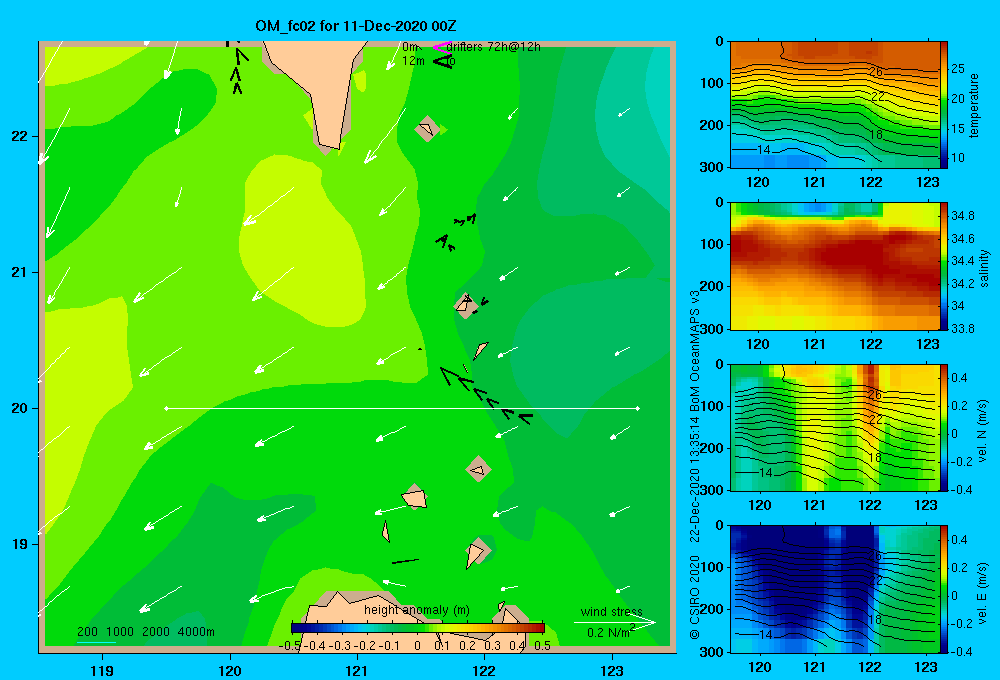
Task: Click the 10 tick on temperature color scale
Action: (x=957, y=158)
